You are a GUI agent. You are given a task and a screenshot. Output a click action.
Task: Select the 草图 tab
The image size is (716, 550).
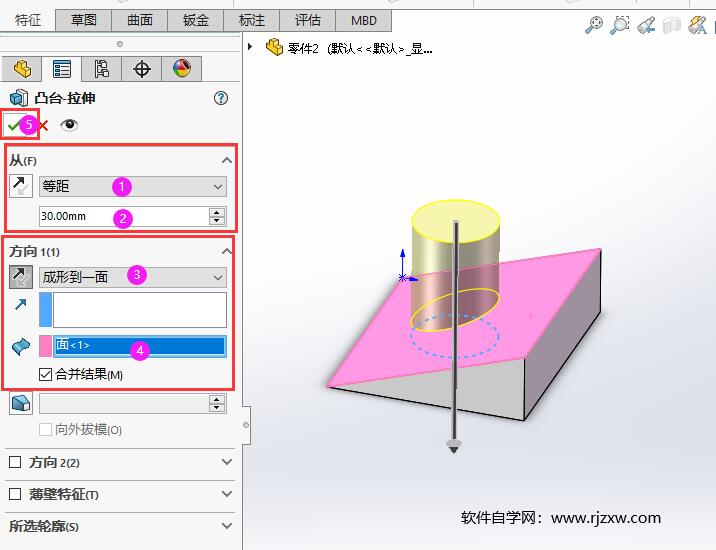coord(84,21)
